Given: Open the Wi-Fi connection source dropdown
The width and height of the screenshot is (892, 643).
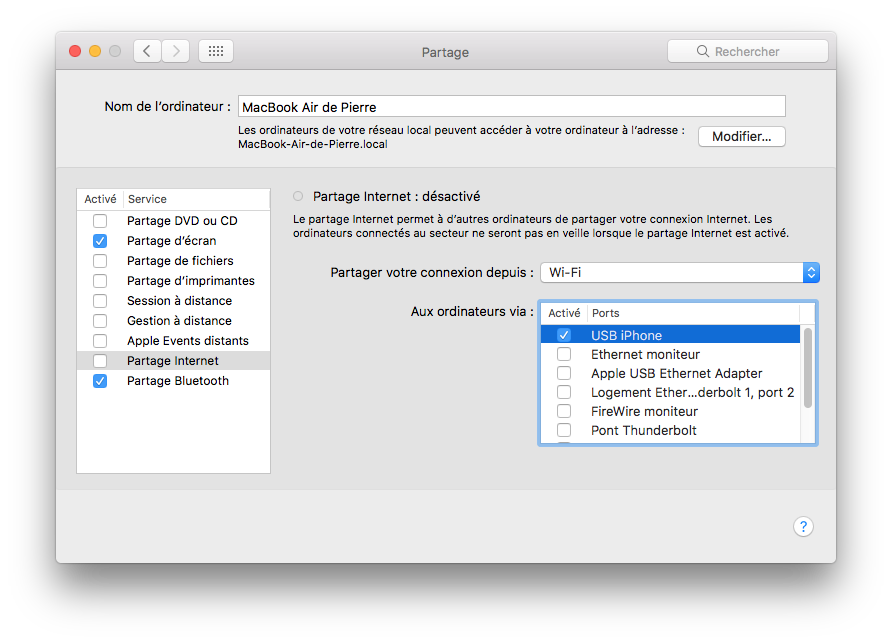Looking at the screenshot, I should tap(680, 273).
